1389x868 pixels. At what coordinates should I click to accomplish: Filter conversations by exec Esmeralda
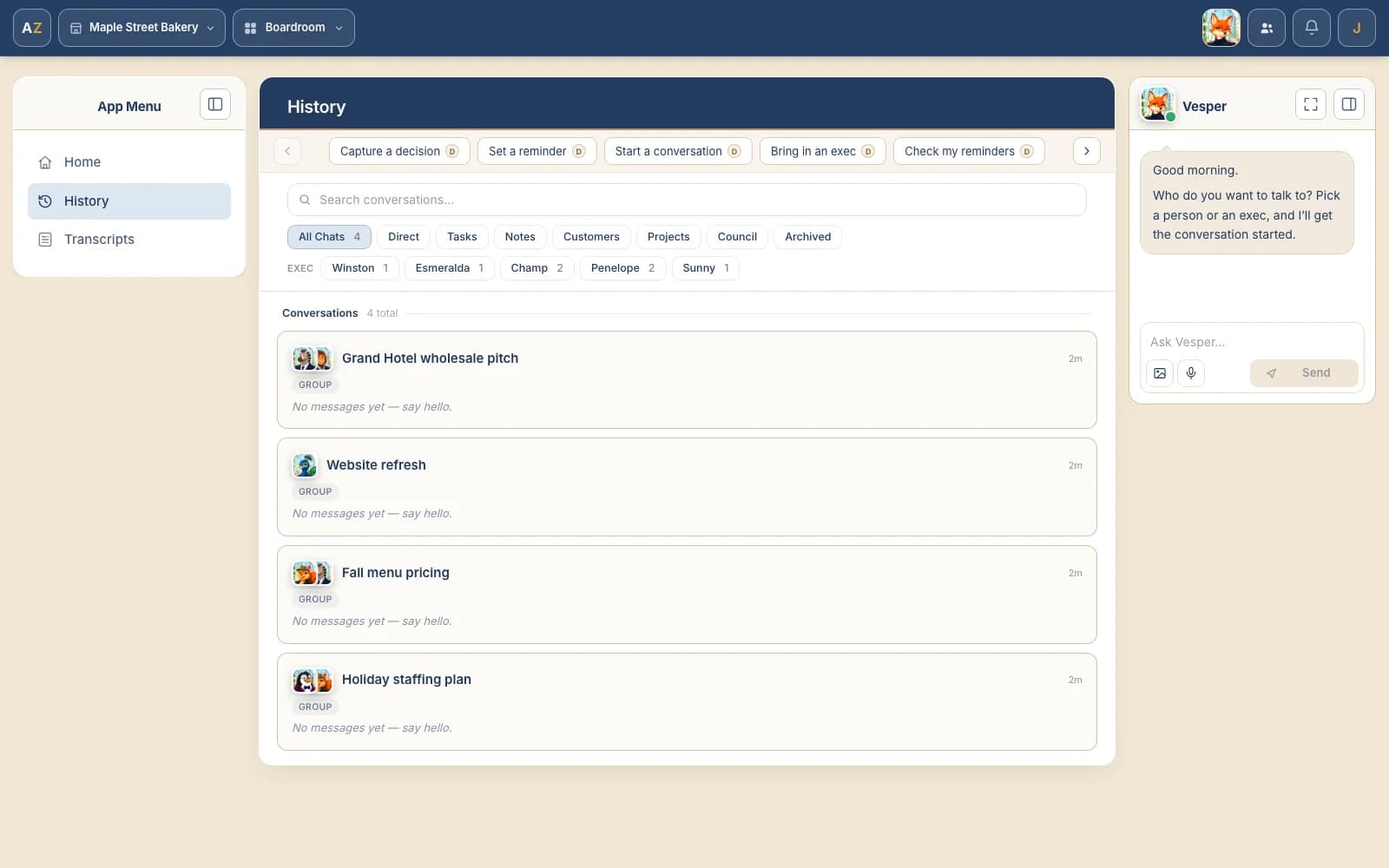[x=449, y=268]
